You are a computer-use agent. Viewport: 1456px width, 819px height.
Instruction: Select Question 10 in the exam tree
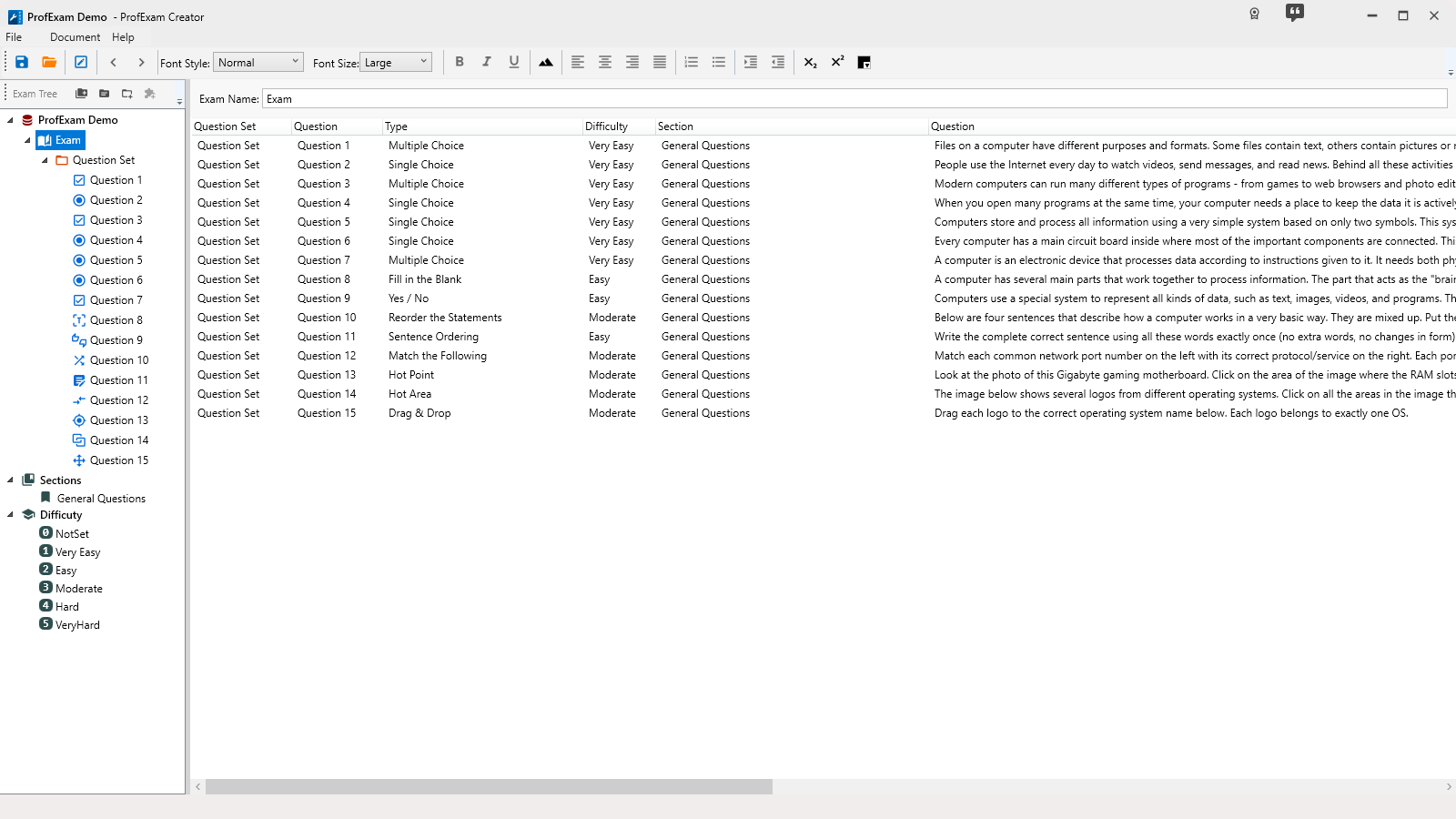(x=119, y=360)
